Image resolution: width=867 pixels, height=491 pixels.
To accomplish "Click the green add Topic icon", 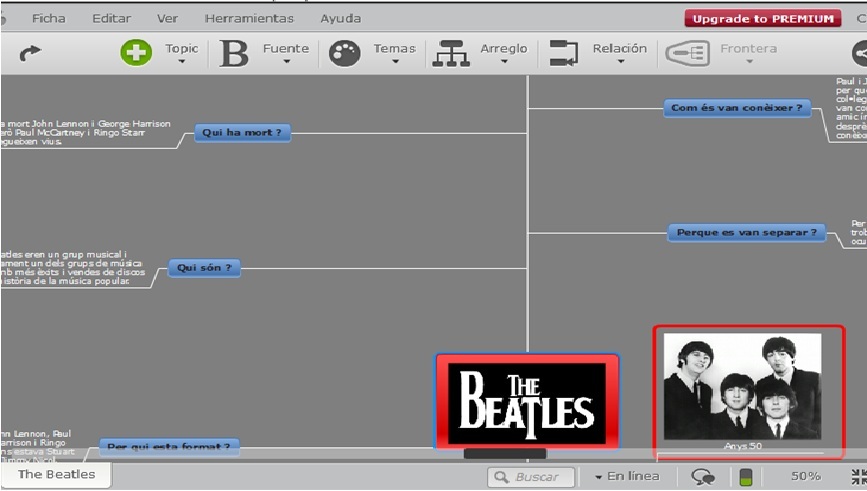I will (x=136, y=53).
